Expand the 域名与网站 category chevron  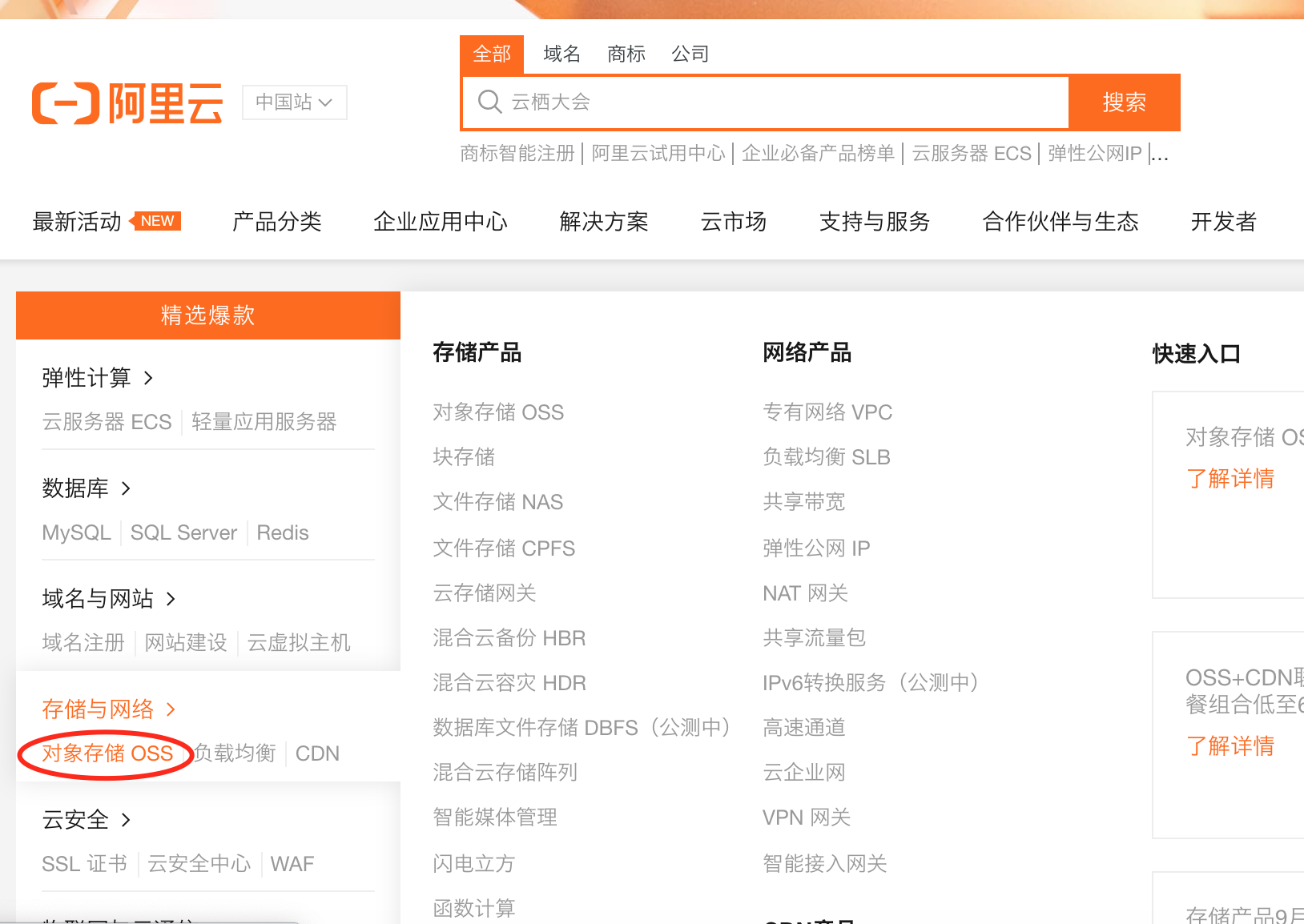pos(171,598)
